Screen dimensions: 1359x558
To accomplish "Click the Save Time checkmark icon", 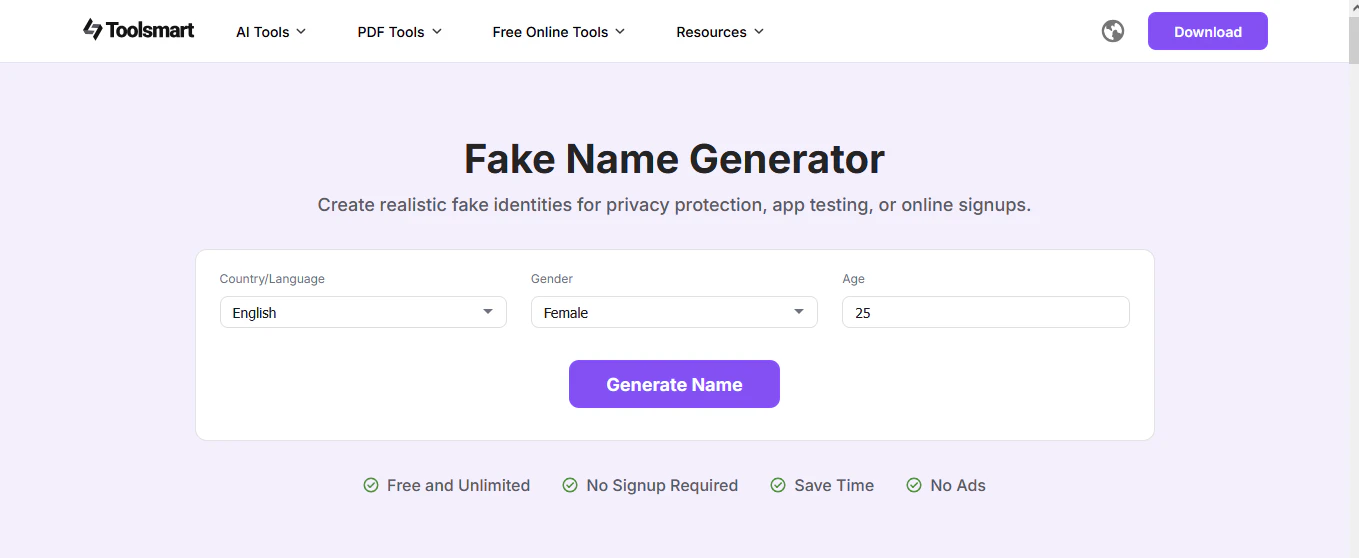I will [x=778, y=485].
